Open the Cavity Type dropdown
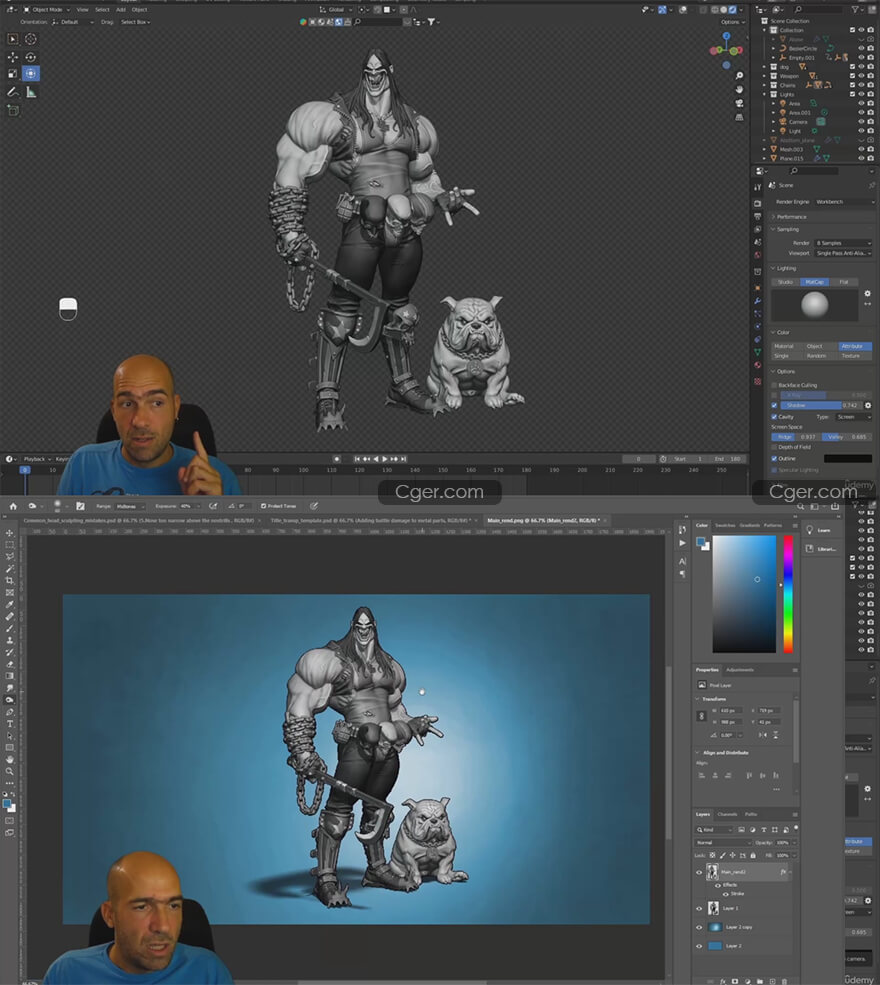Image resolution: width=880 pixels, height=985 pixels. [854, 416]
